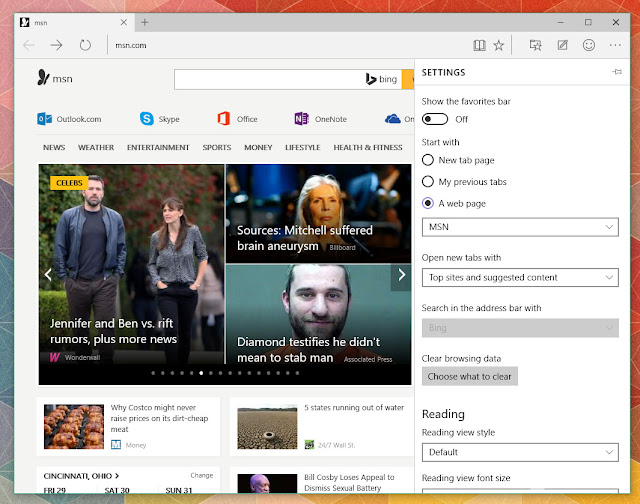The image size is (640, 504).
Task: Open Top sites and suggested content dropdown
Action: click(520, 278)
